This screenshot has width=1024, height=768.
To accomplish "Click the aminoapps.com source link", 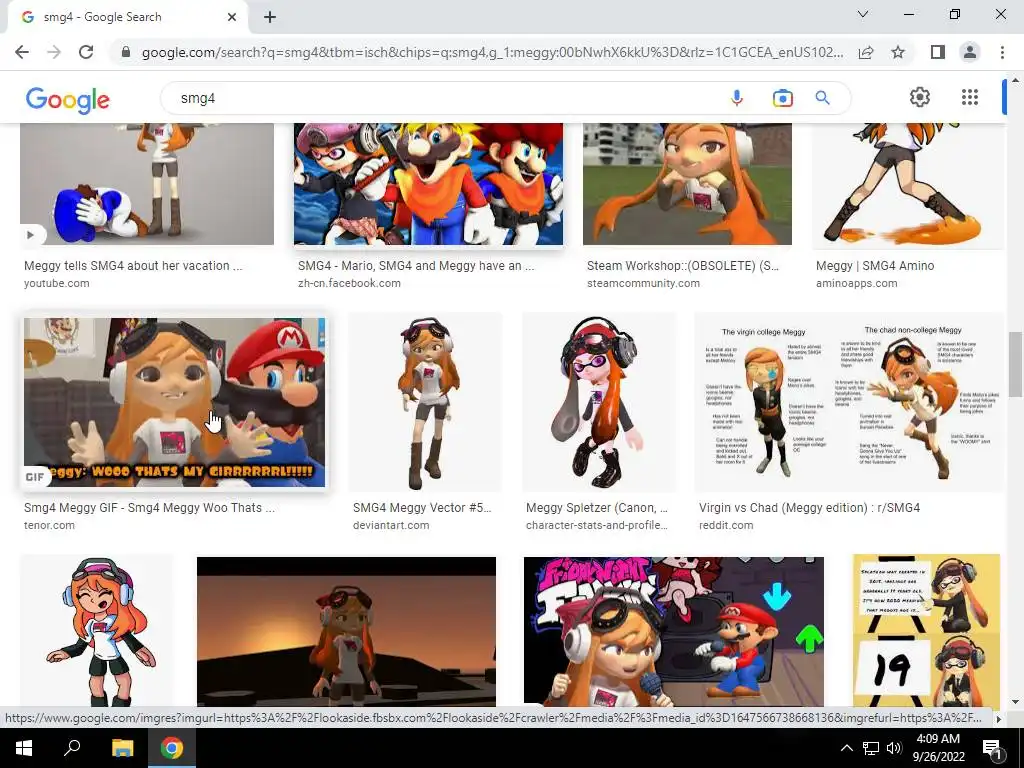I will tap(857, 283).
